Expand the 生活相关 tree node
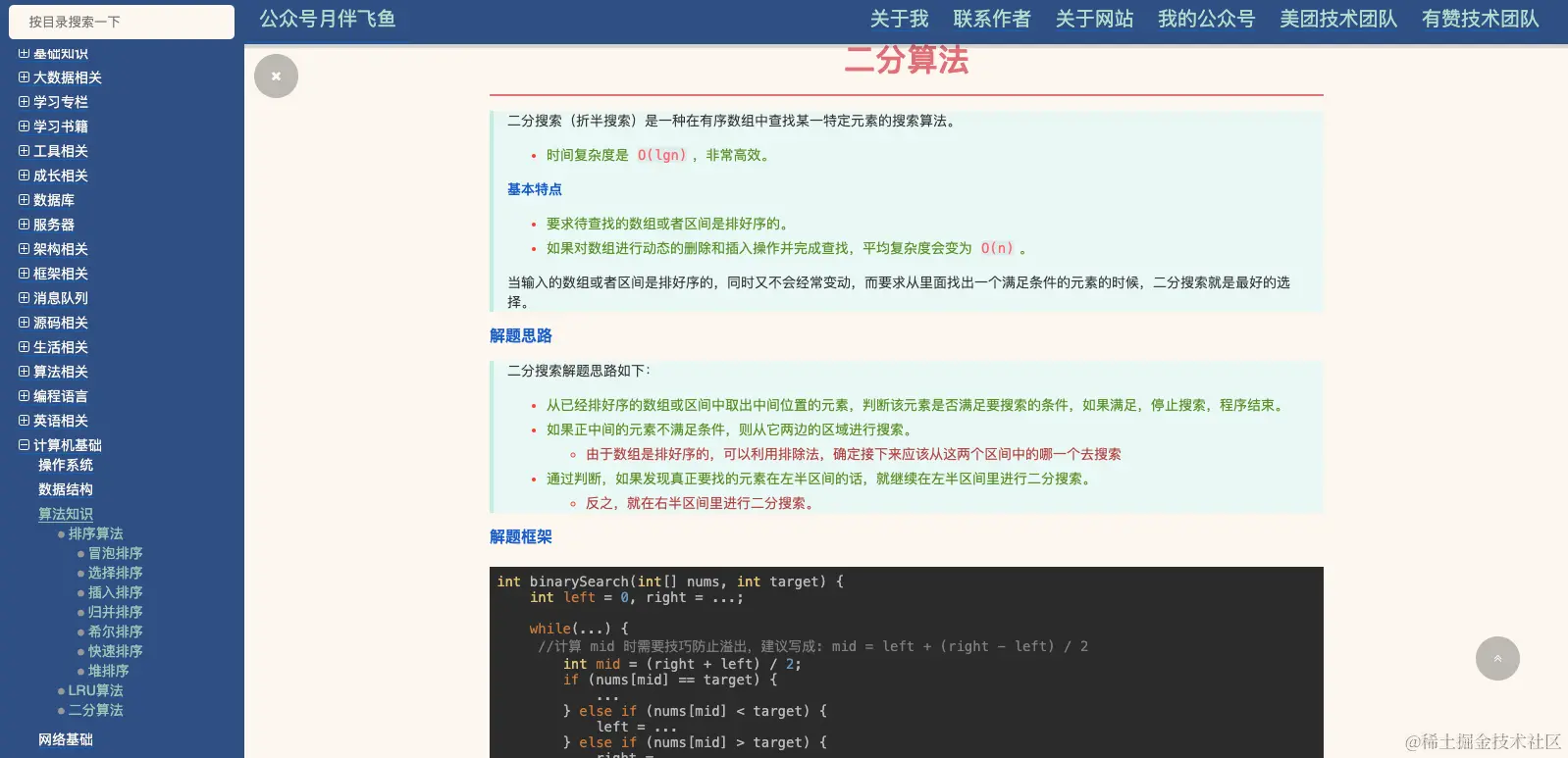1568x758 pixels. click(x=24, y=346)
